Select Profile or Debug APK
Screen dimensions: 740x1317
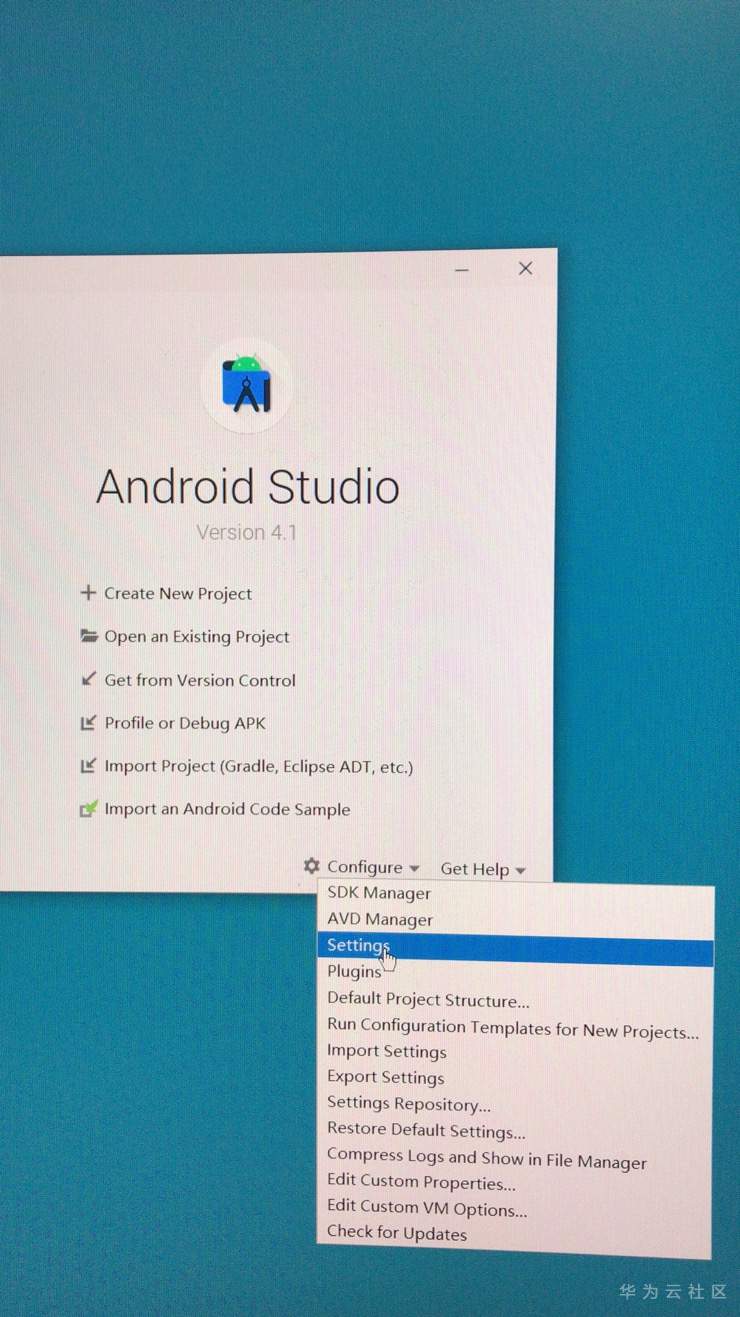185,723
